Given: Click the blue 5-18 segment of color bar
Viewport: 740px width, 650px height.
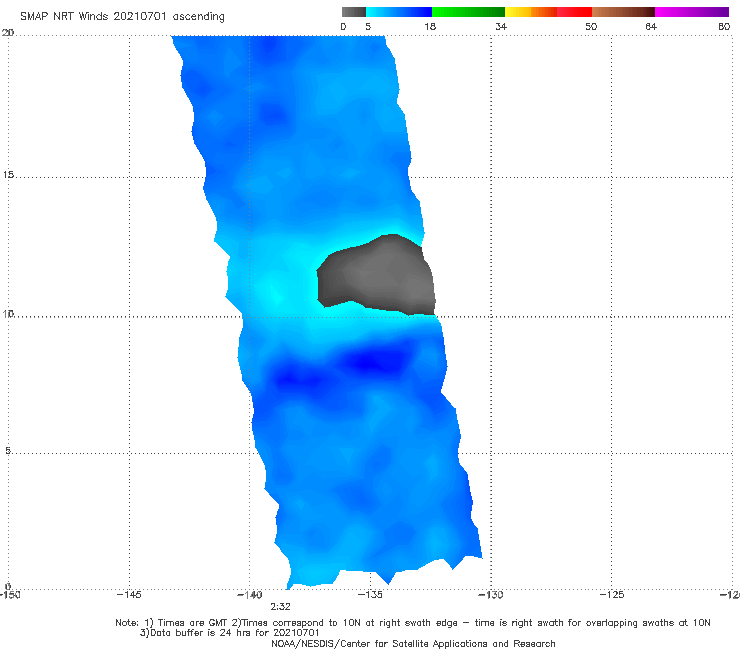Looking at the screenshot, I should 399,12.
